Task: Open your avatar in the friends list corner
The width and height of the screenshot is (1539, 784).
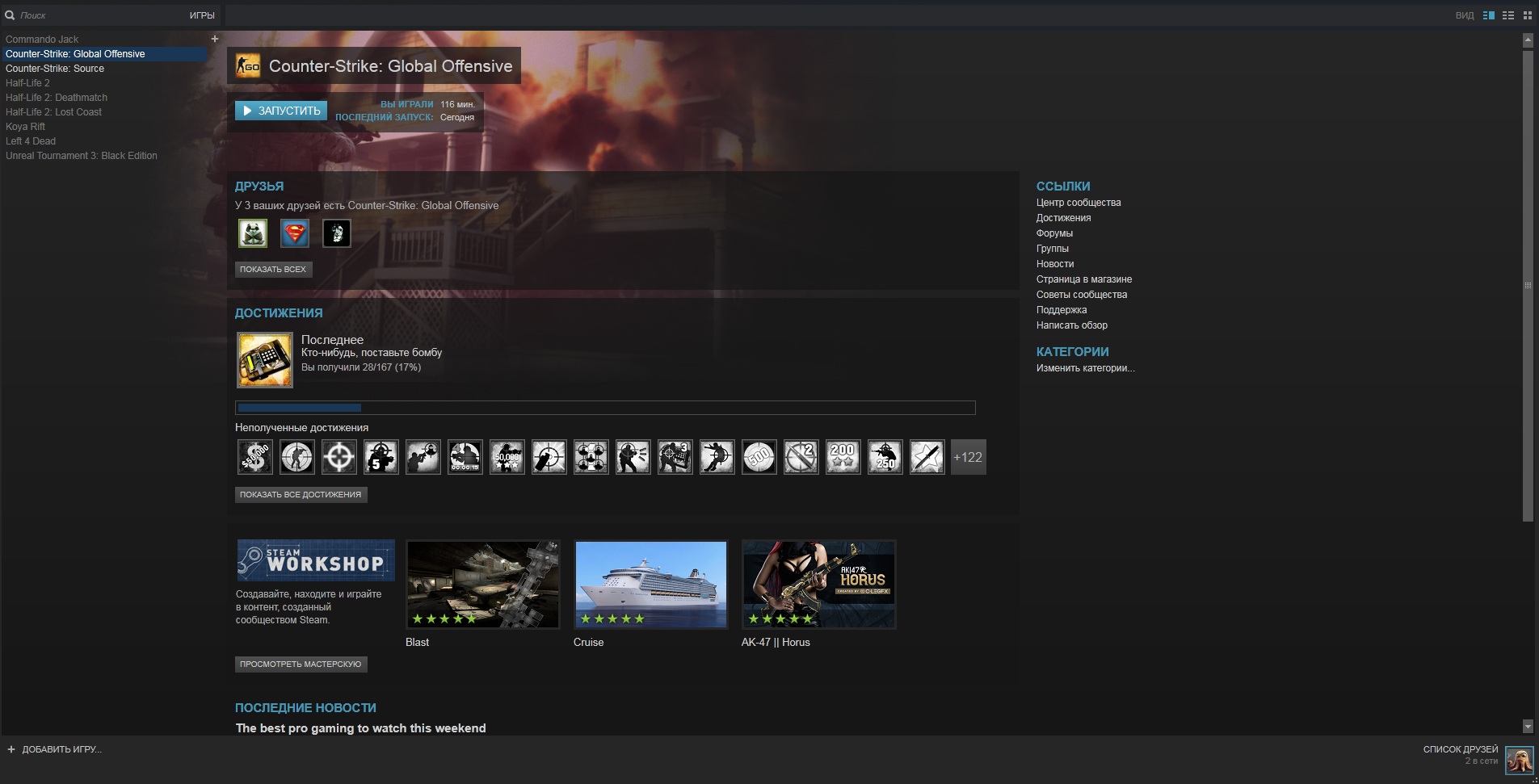Action: coord(1519,761)
